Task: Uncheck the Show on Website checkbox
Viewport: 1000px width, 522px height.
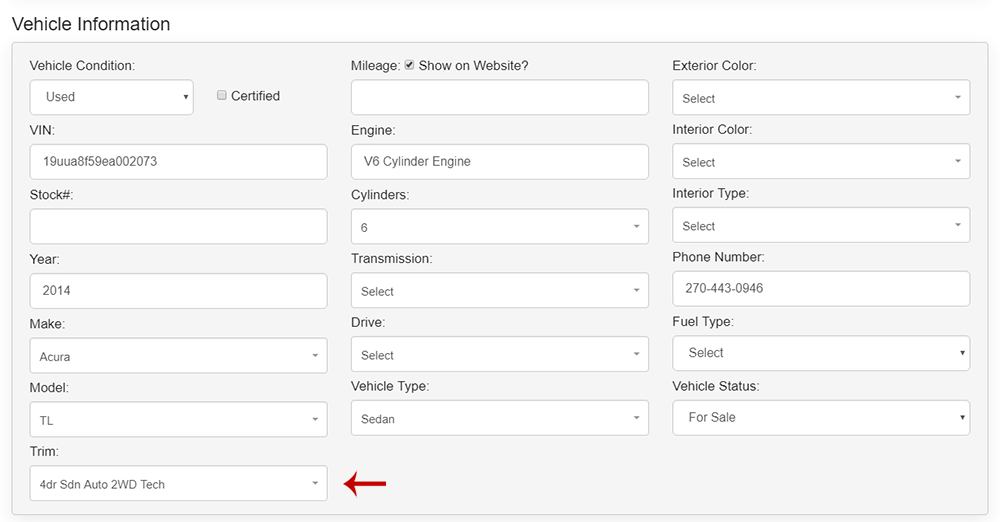Action: [x=409, y=66]
